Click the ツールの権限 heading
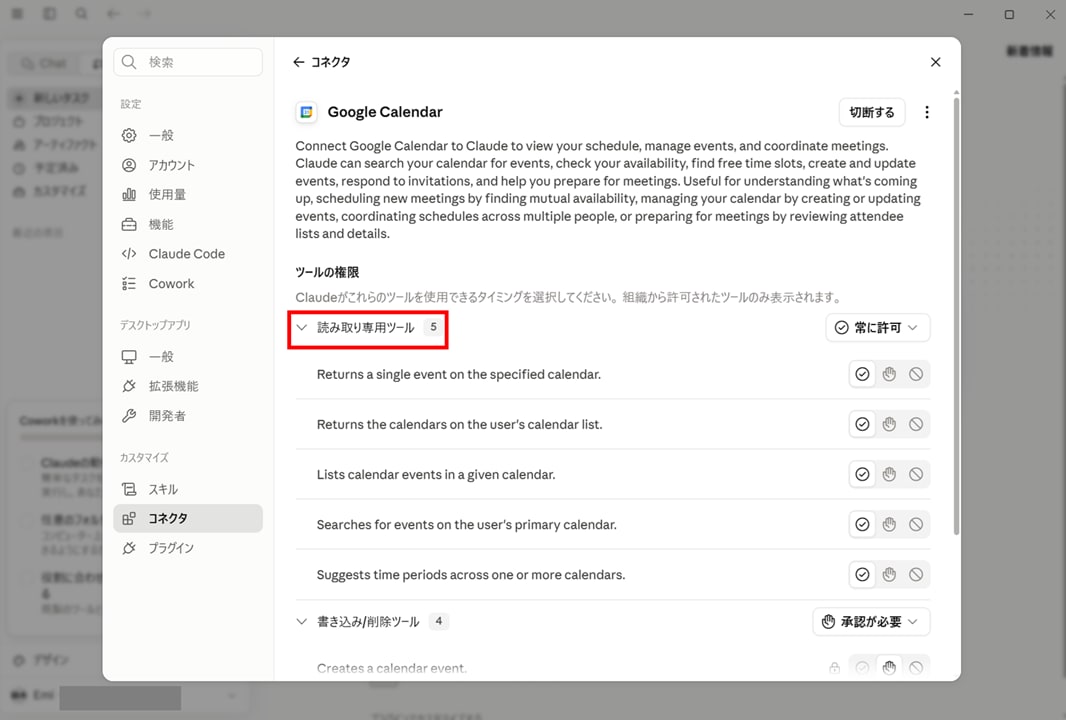This screenshot has width=1066, height=720. click(x=327, y=272)
